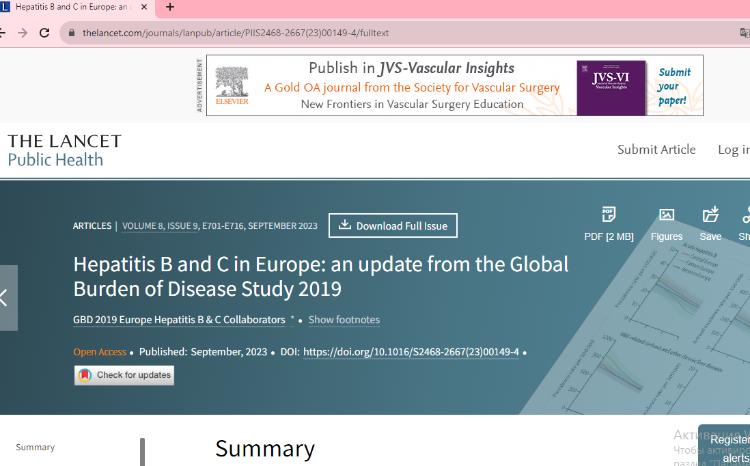Open GBD 2019 Europe Hepatitis Collaborators link
The height and width of the screenshot is (466, 750).
pyautogui.click(x=179, y=320)
